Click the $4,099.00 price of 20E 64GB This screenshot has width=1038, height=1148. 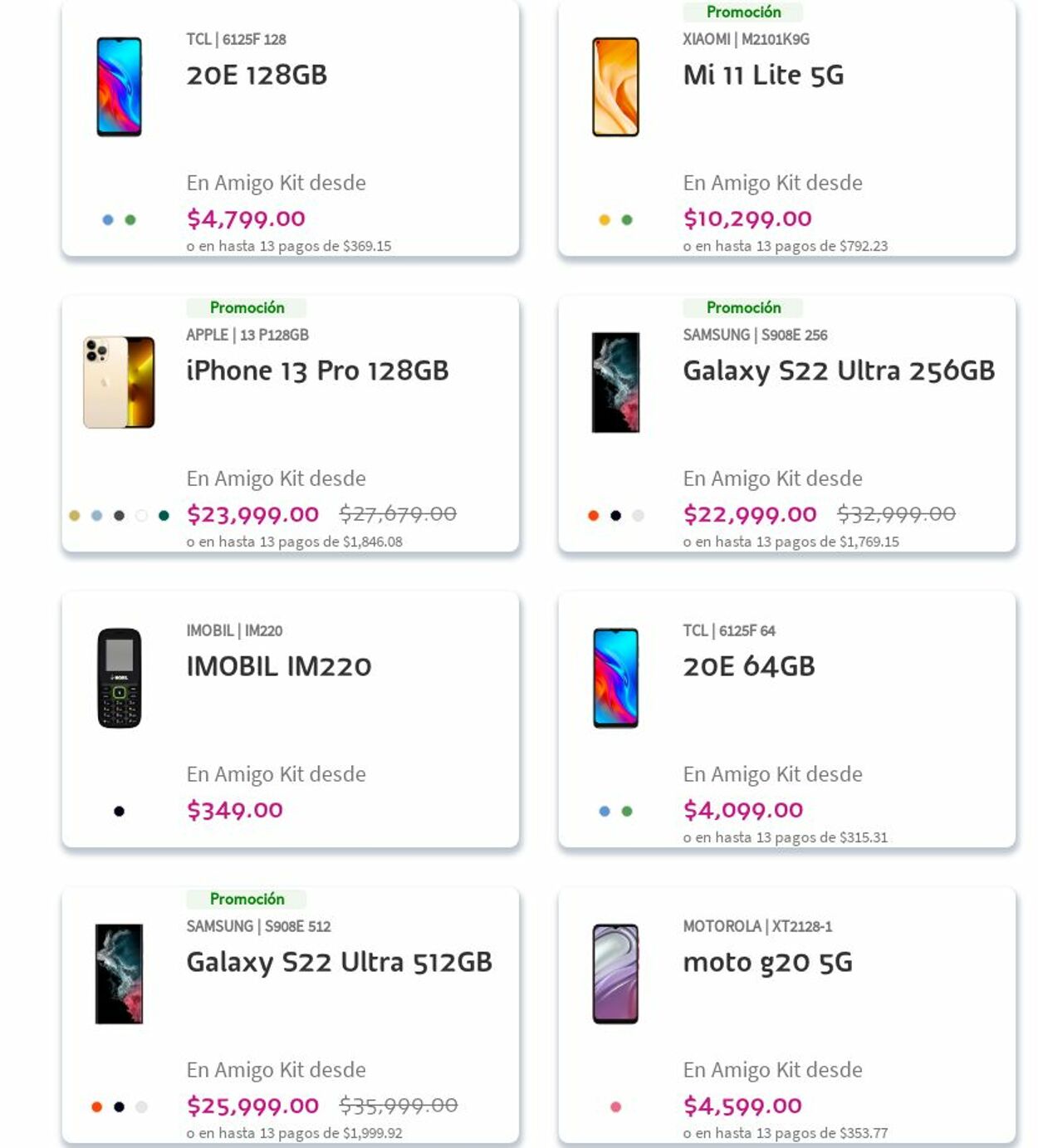tap(742, 810)
